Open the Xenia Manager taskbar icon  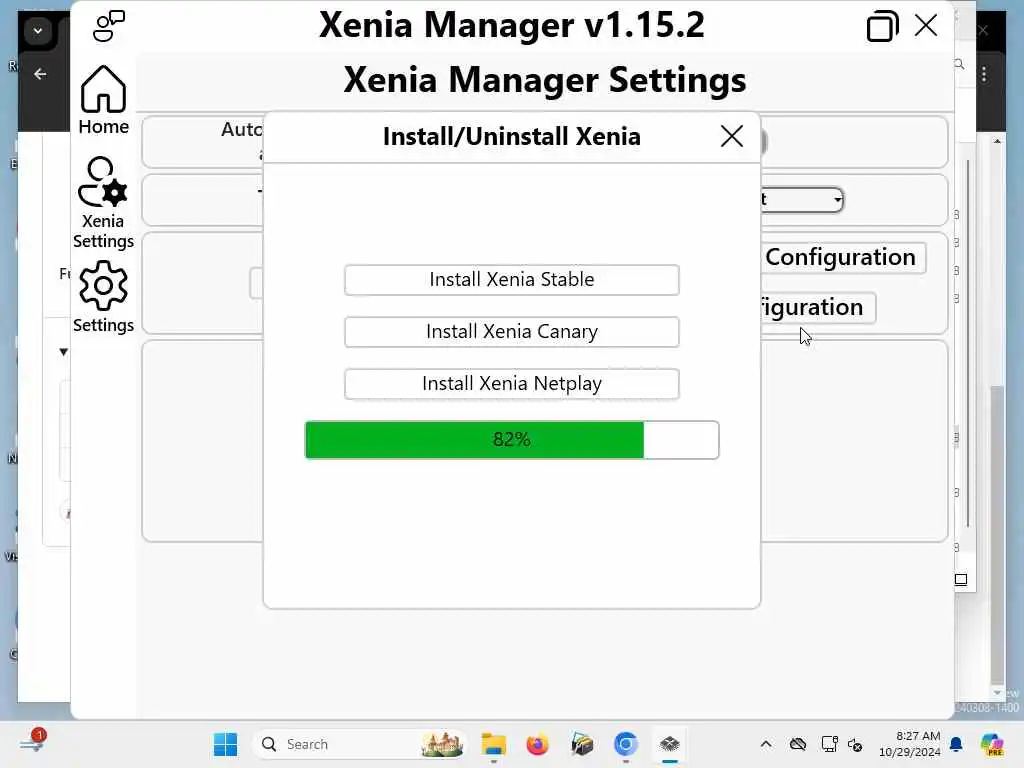pos(669,744)
